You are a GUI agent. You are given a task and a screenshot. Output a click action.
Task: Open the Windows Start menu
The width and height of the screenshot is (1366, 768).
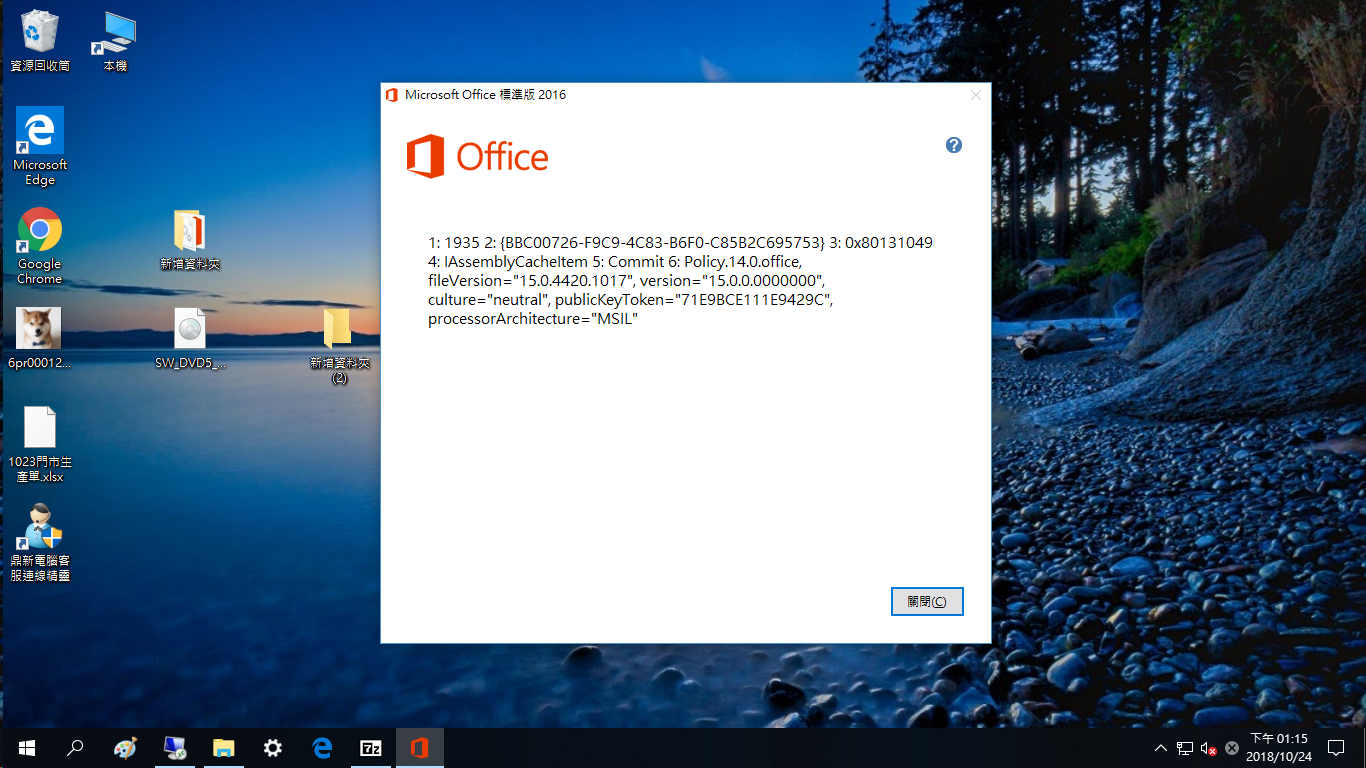pos(27,748)
